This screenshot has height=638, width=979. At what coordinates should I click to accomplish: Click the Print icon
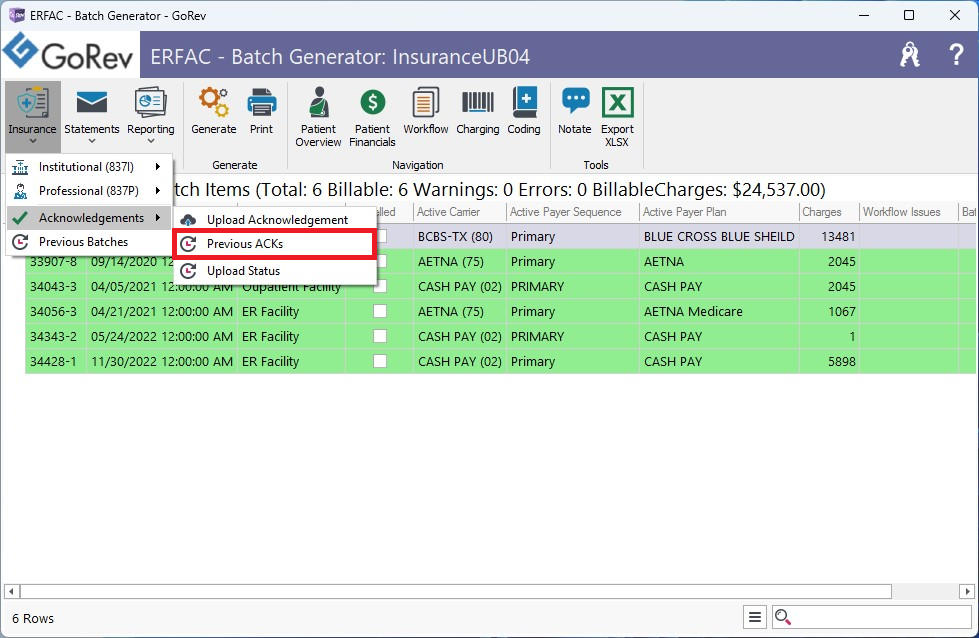pyautogui.click(x=262, y=102)
